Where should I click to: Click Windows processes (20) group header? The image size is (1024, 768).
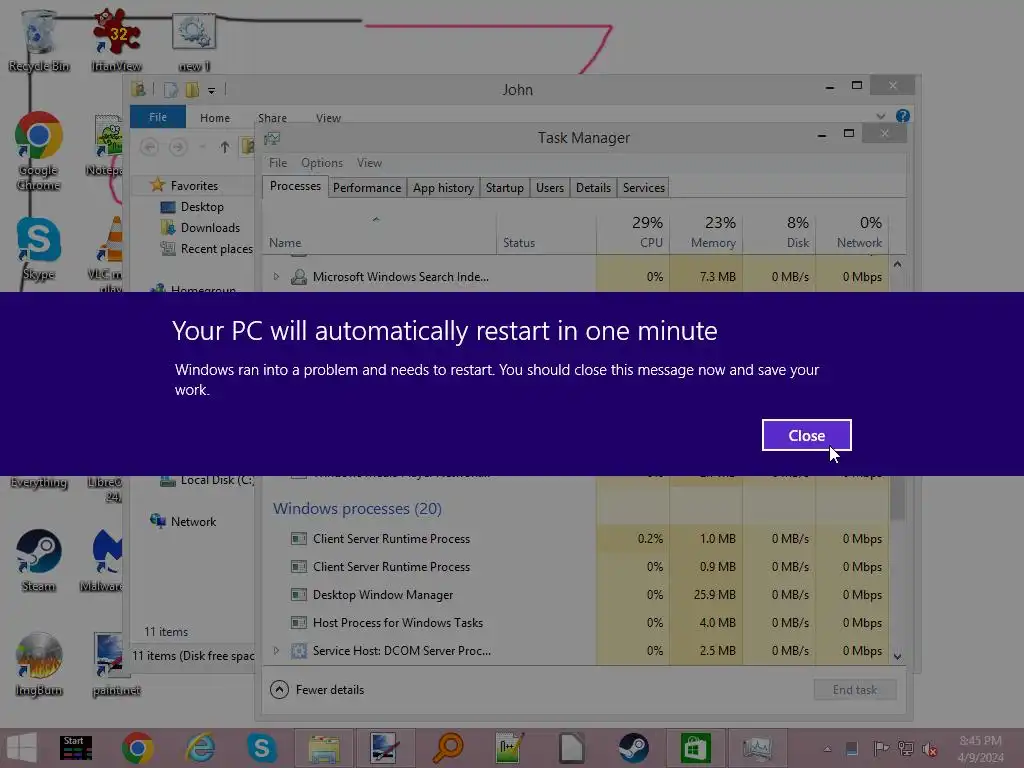click(357, 509)
